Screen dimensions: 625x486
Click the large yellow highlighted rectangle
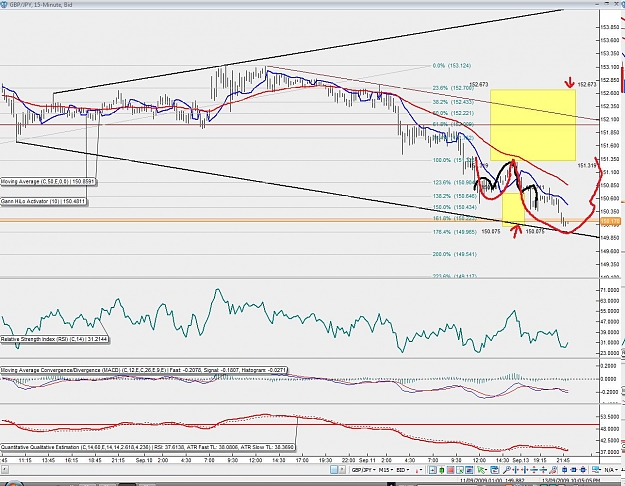[x=533, y=125]
